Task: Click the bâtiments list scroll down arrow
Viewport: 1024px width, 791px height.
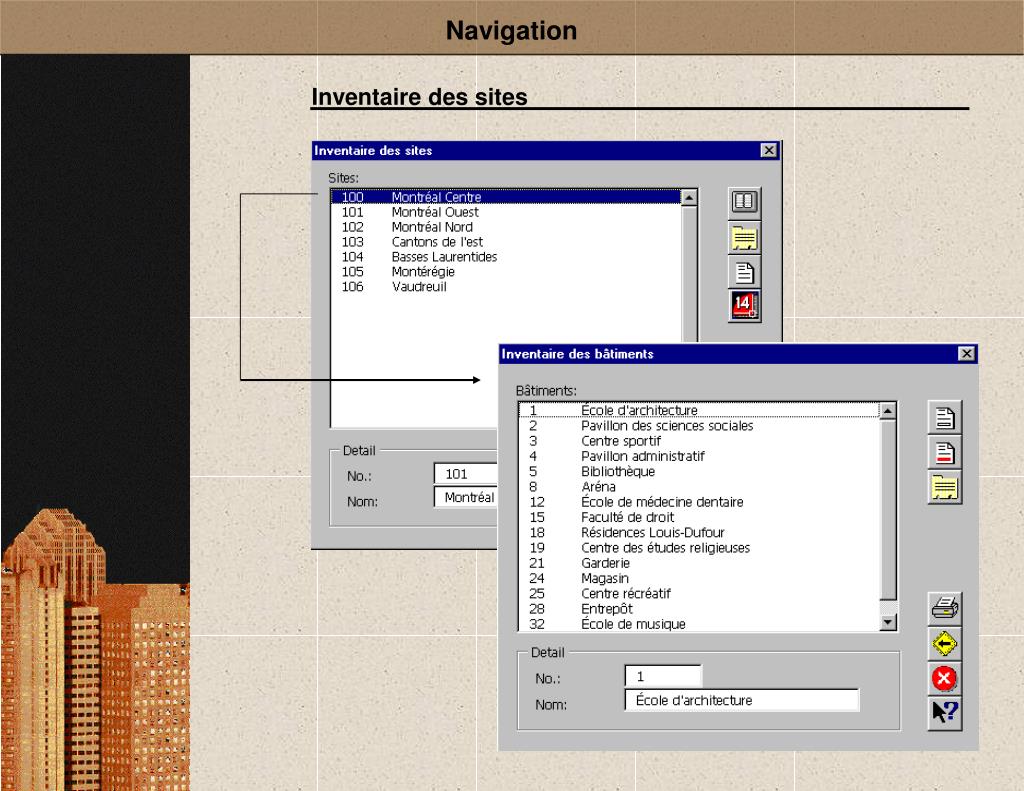Action: point(888,622)
